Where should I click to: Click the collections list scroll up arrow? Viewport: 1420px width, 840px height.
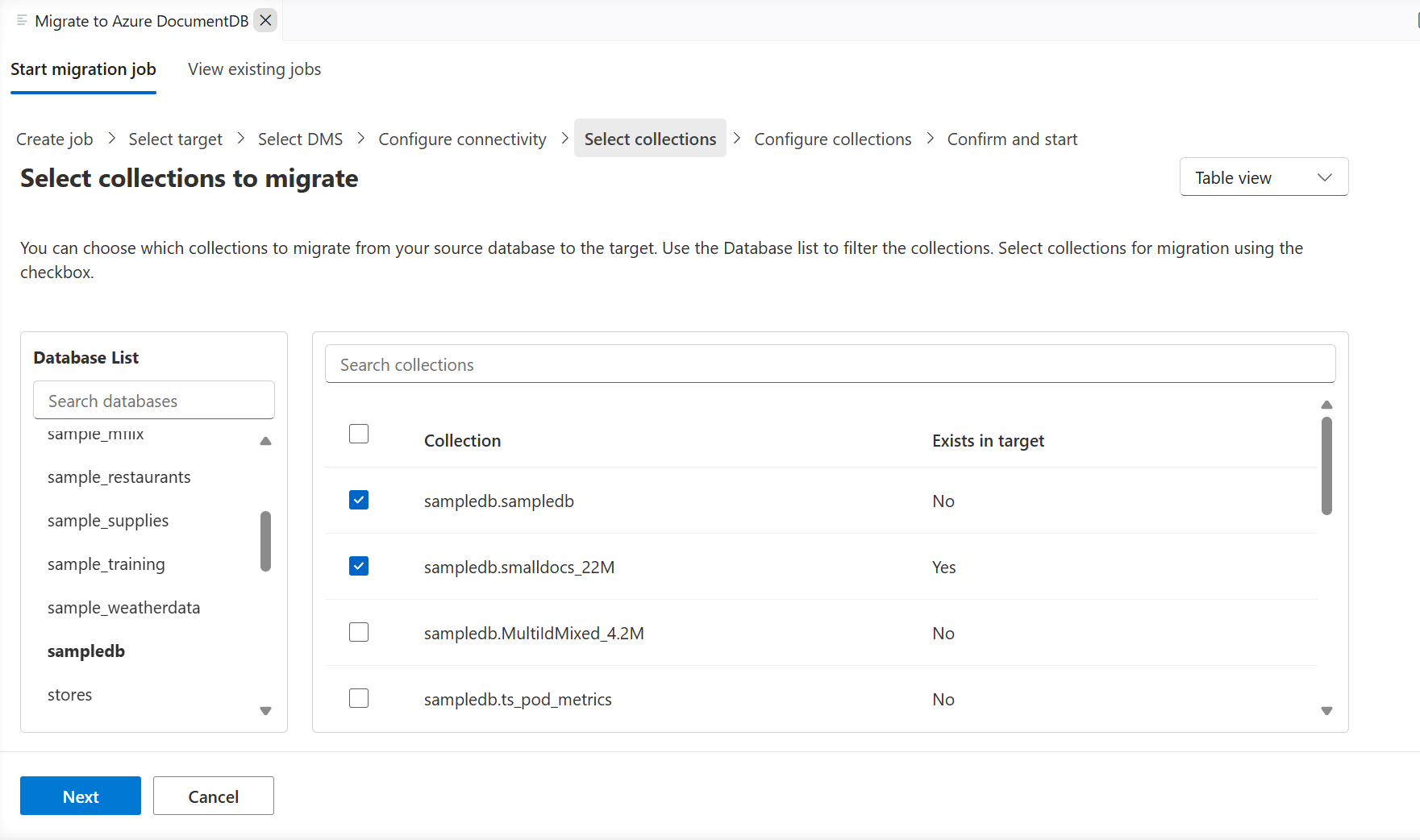coord(1327,405)
